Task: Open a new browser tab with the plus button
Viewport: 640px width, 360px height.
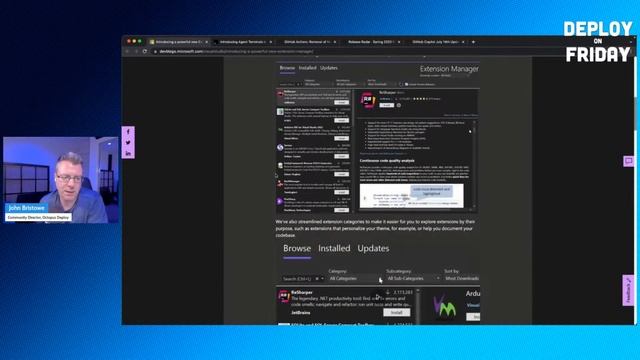Action: point(473,42)
